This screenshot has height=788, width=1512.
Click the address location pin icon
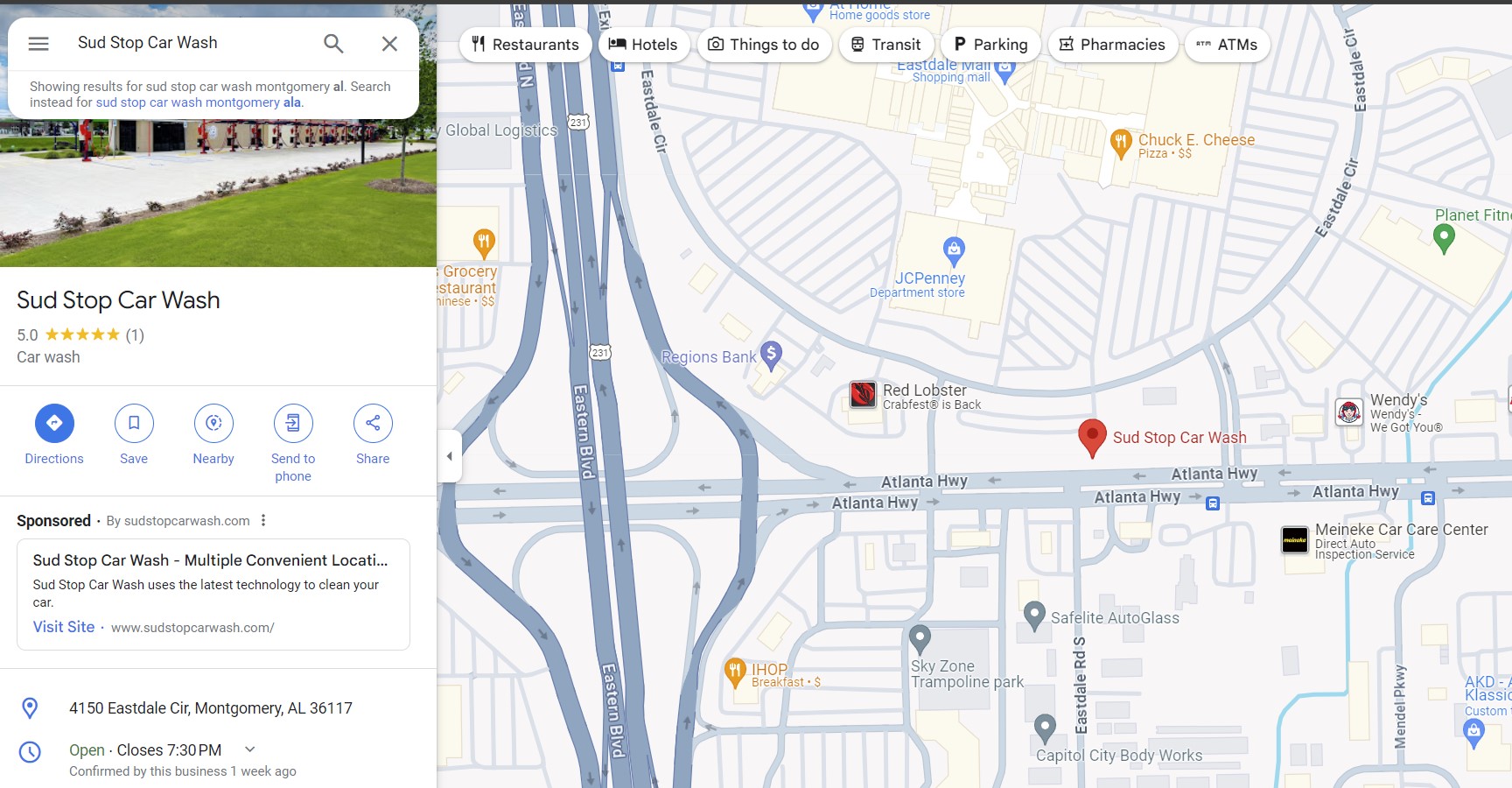[30, 707]
